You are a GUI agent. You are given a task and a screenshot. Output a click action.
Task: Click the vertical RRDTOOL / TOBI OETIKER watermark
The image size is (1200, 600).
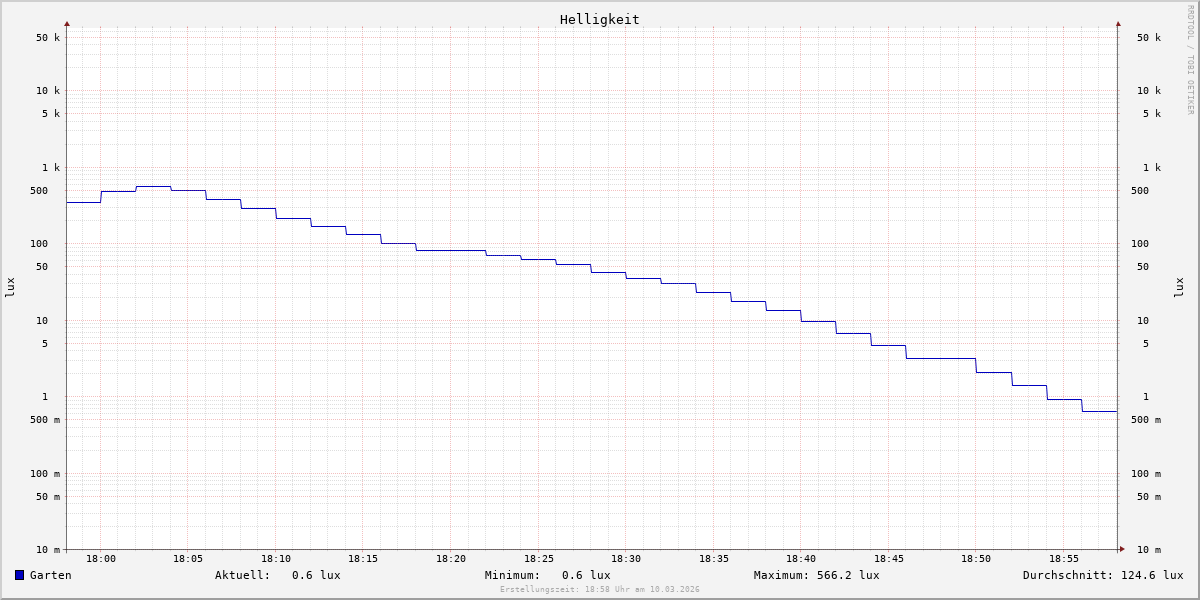click(x=1190, y=60)
